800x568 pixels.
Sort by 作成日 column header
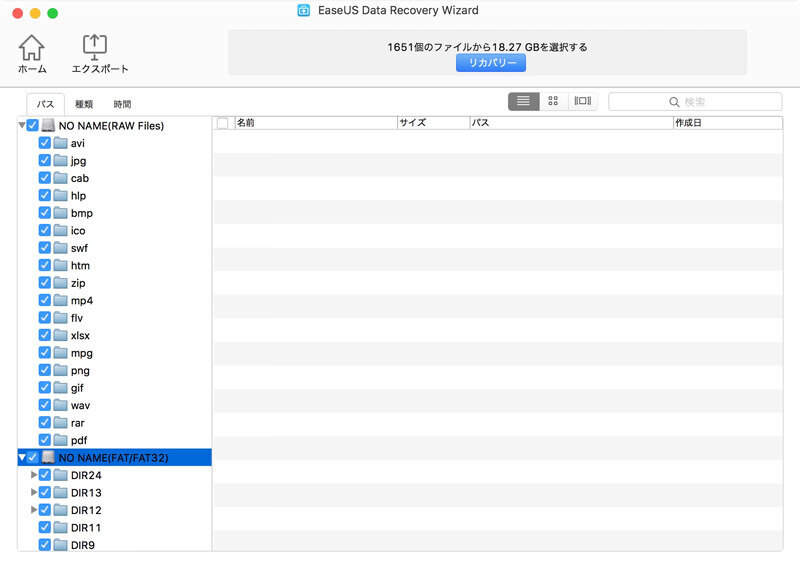point(728,123)
